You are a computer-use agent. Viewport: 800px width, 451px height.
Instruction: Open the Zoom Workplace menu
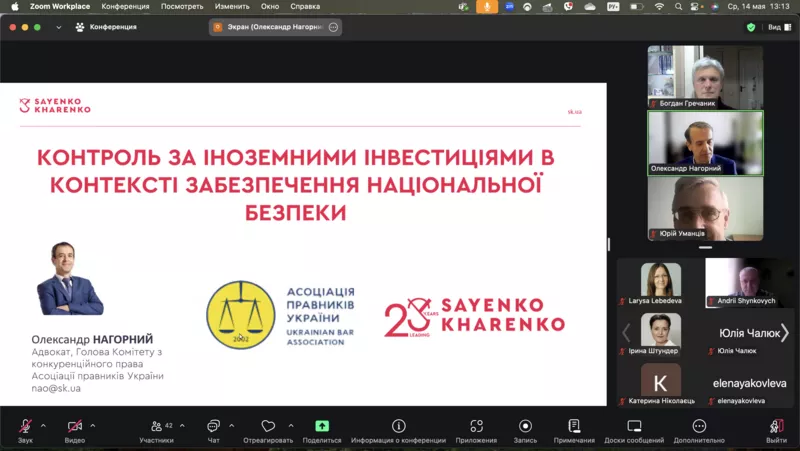[x=60, y=7]
